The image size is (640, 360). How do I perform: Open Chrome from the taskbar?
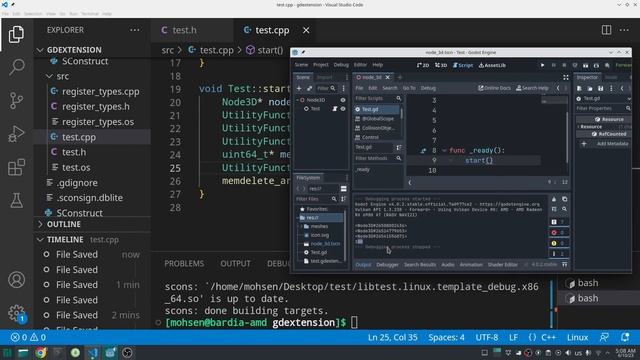[40, 353]
